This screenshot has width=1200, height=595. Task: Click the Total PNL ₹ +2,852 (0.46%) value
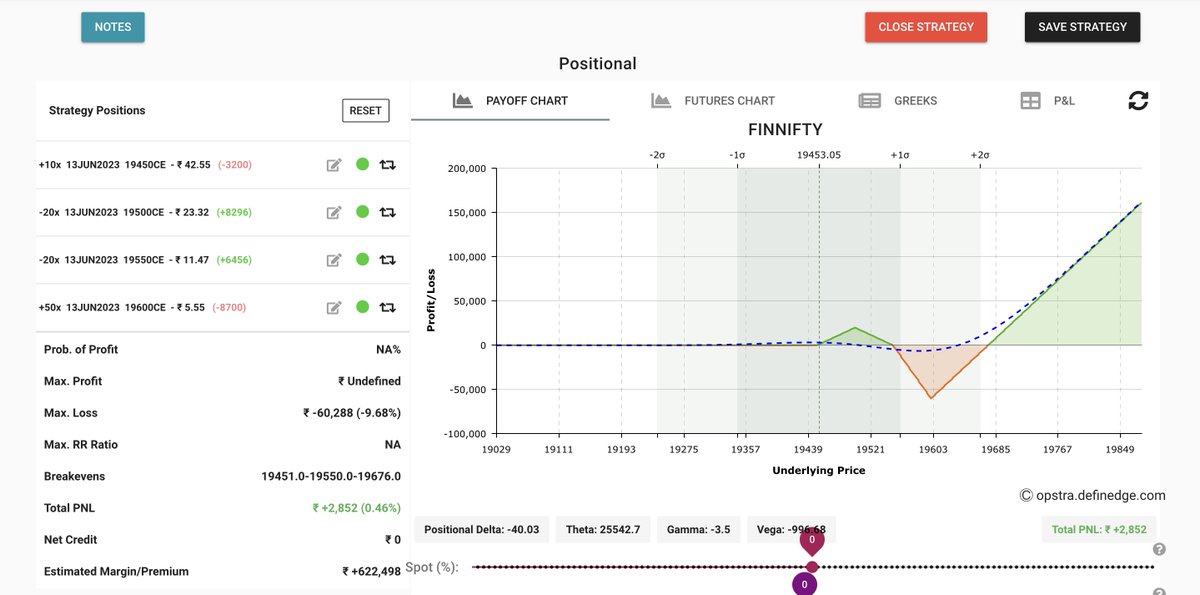(357, 508)
